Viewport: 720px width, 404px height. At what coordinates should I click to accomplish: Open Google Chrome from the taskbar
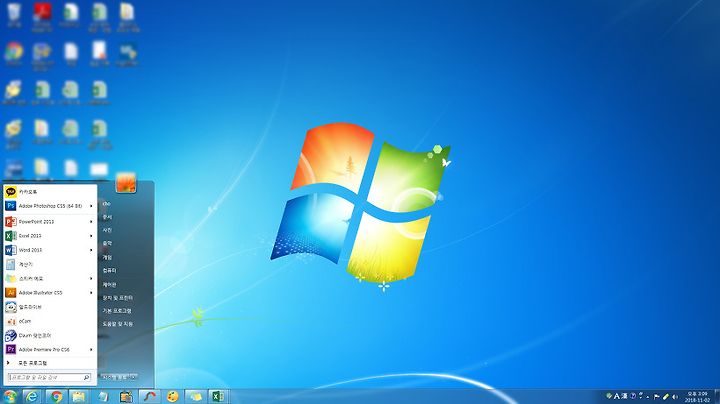tap(56, 396)
